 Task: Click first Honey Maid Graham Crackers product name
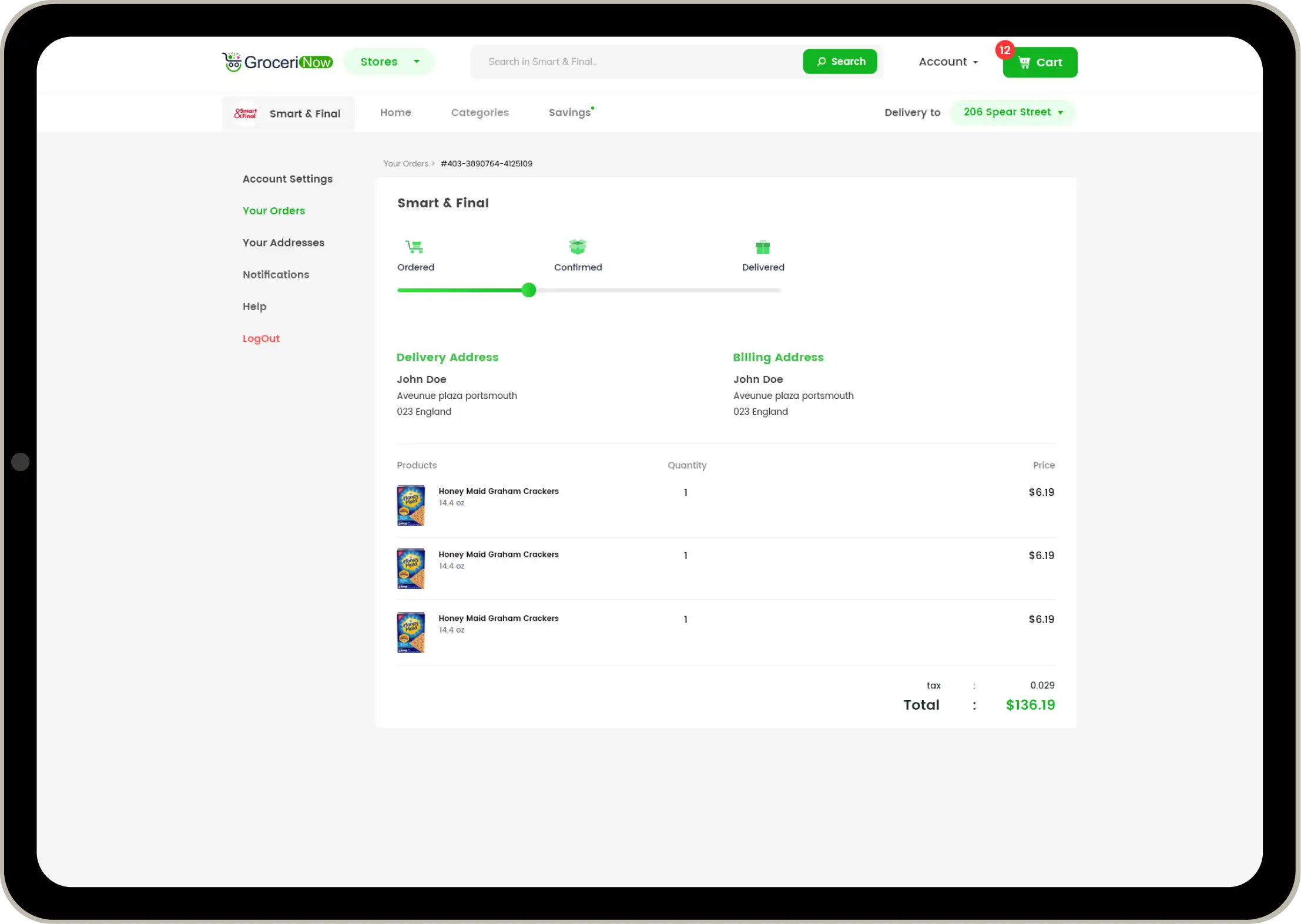(498, 491)
